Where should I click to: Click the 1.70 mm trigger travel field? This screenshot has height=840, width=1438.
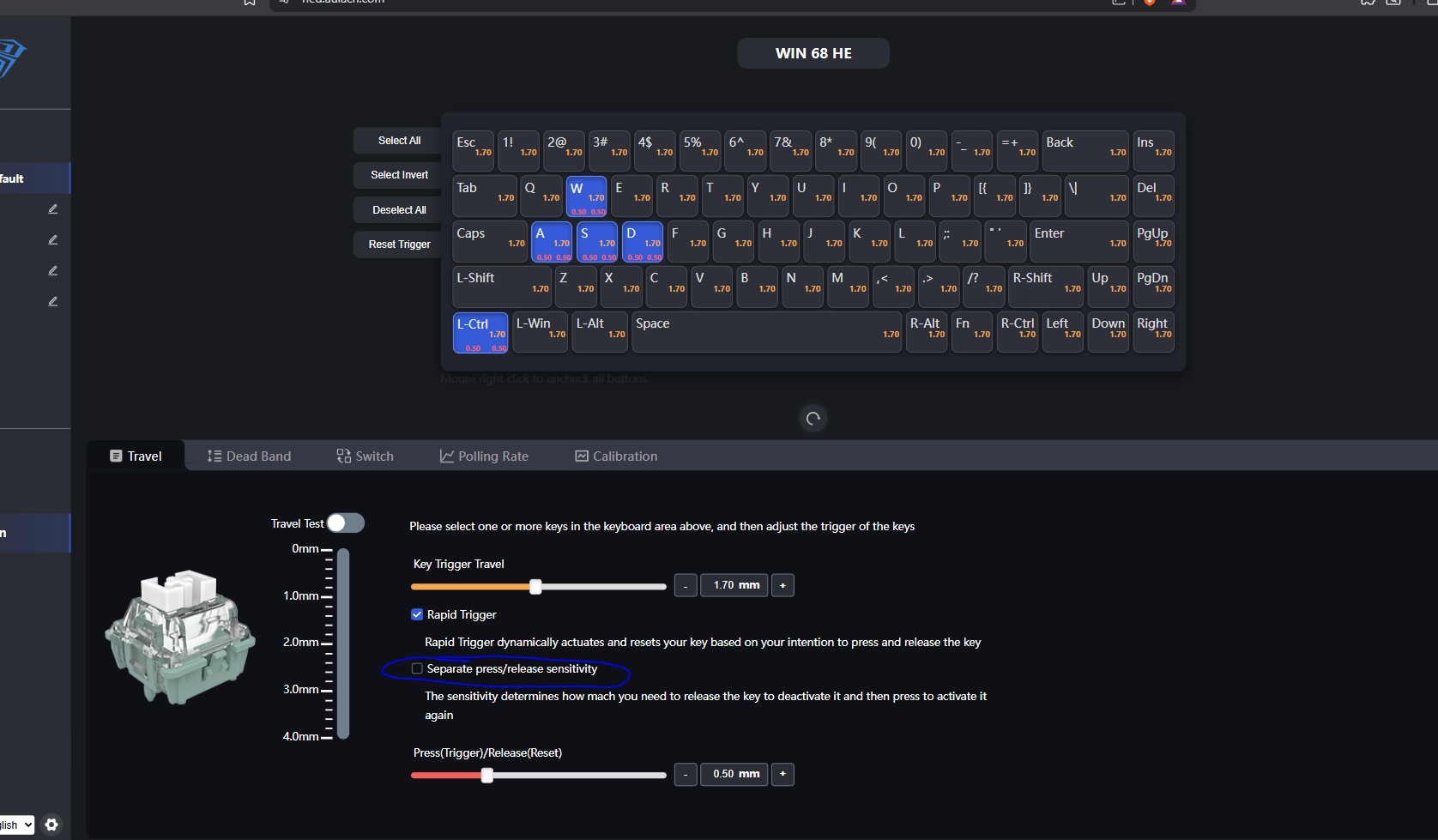(x=734, y=585)
